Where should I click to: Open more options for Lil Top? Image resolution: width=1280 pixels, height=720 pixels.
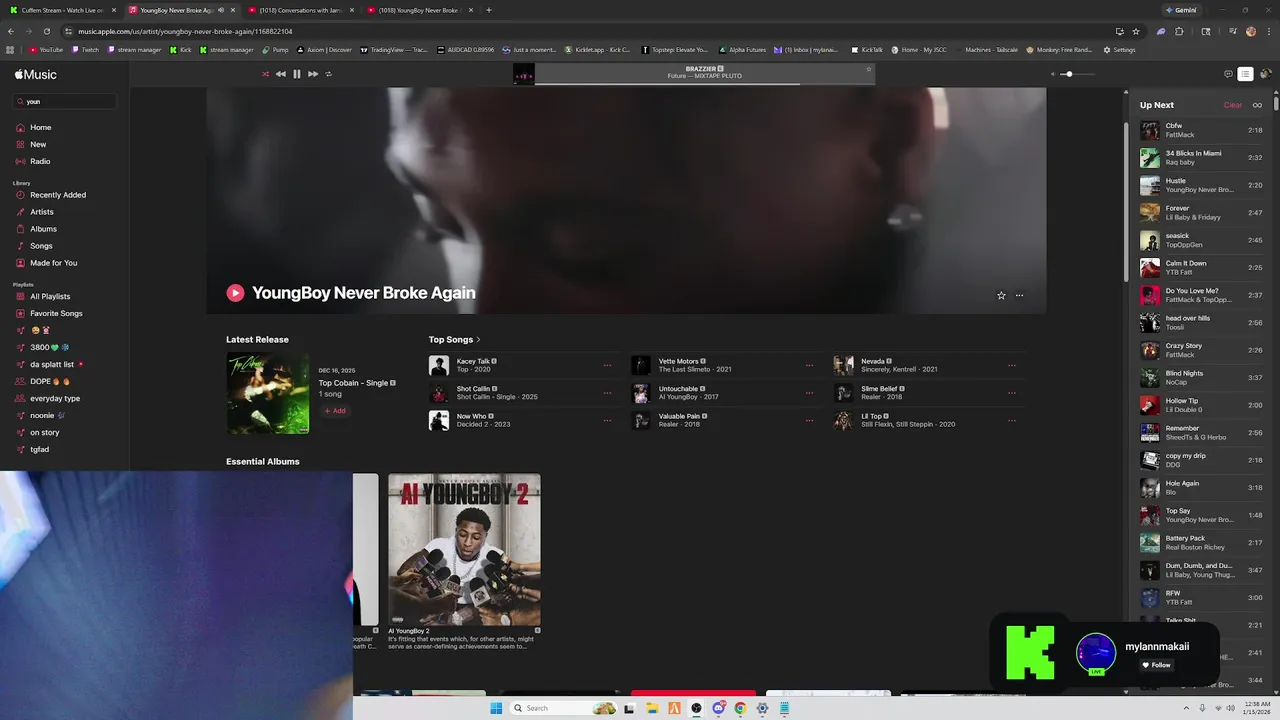pos(1012,420)
